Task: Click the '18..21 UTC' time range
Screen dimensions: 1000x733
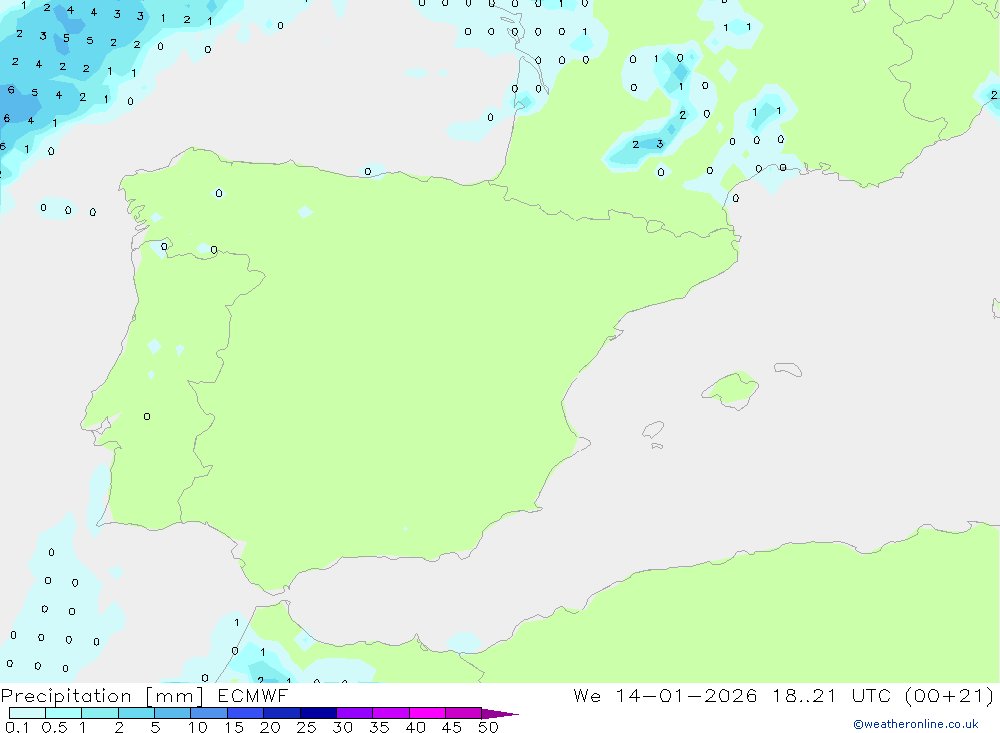Action: pos(832,695)
